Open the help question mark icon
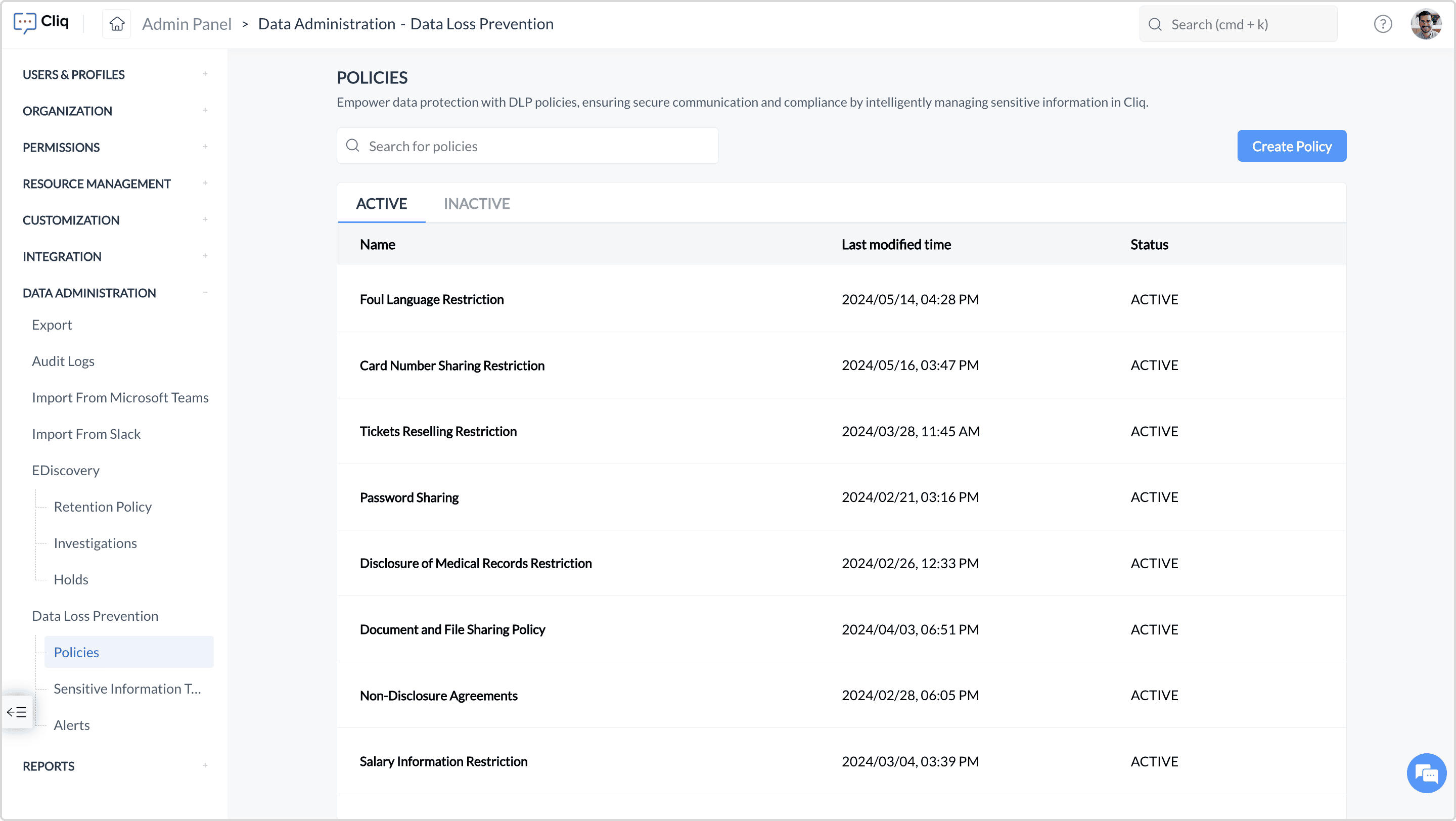 1383,24
